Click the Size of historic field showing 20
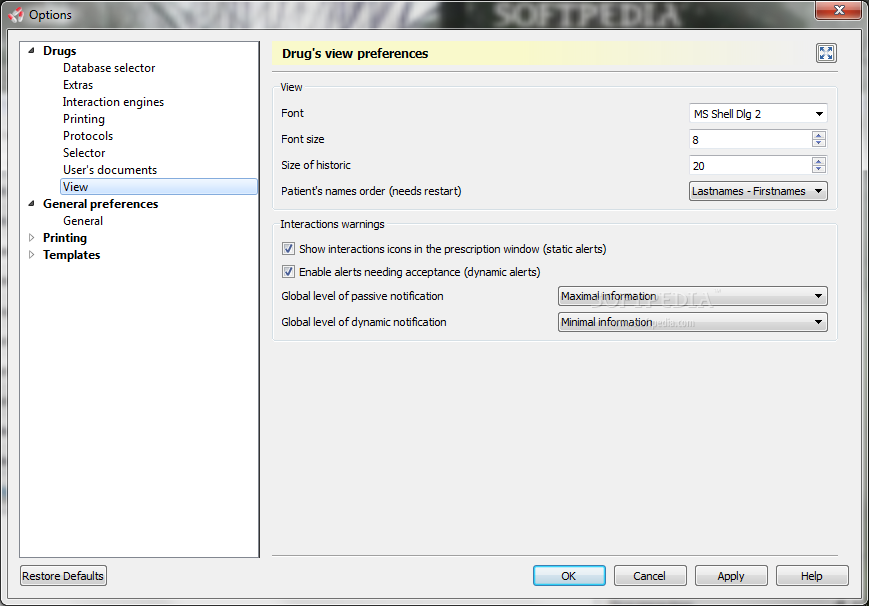This screenshot has height=606, width=869. (750, 165)
